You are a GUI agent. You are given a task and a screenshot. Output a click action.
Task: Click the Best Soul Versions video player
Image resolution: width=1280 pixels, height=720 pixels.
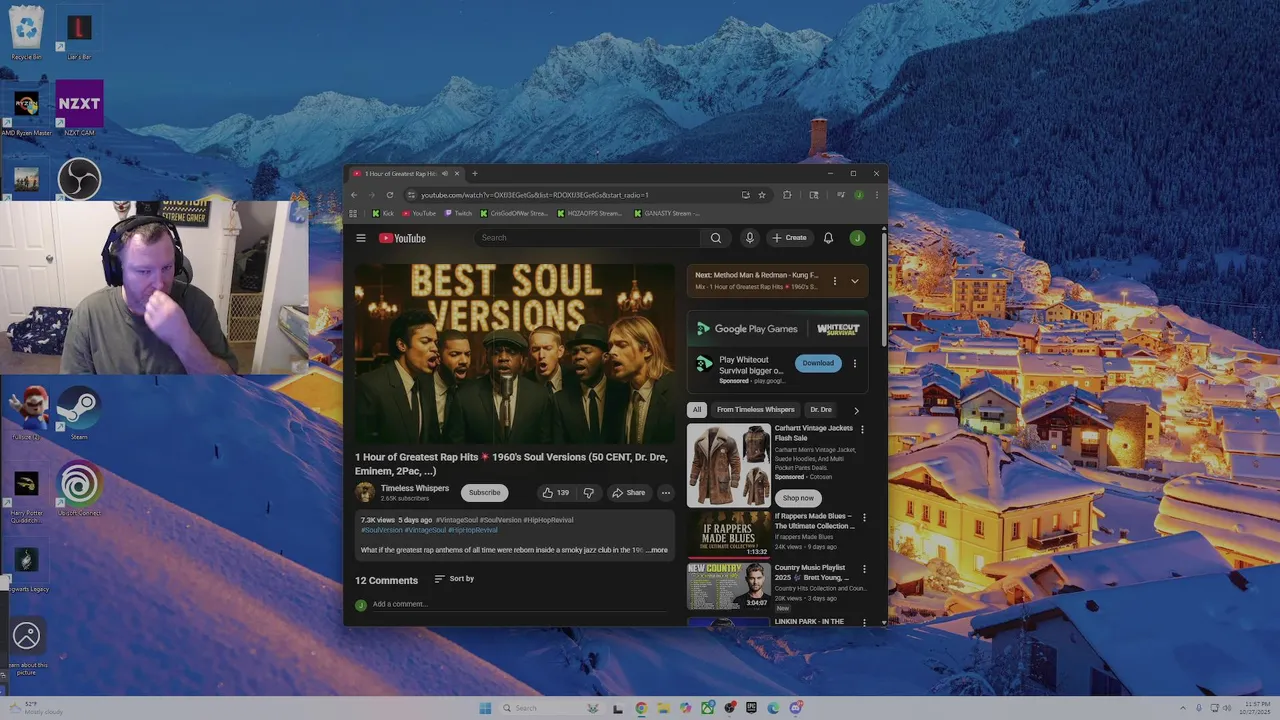click(x=515, y=354)
